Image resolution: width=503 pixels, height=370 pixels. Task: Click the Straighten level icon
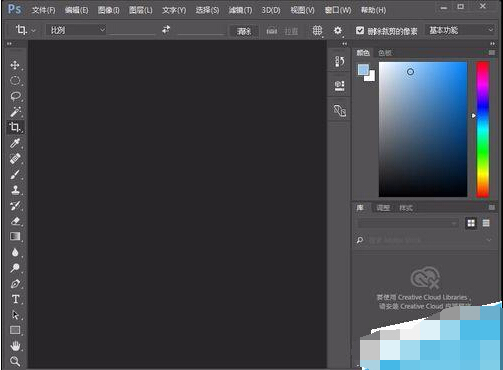click(272, 31)
